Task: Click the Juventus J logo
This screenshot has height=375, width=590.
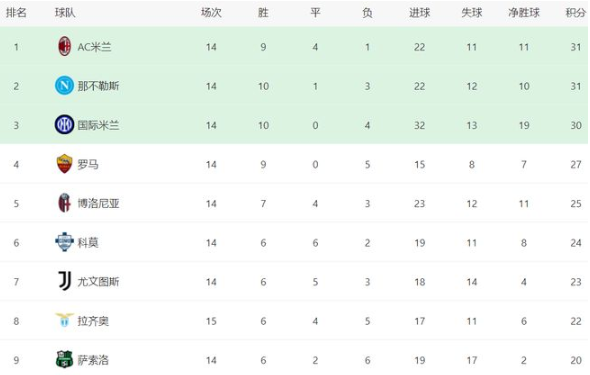Action: pos(64,281)
